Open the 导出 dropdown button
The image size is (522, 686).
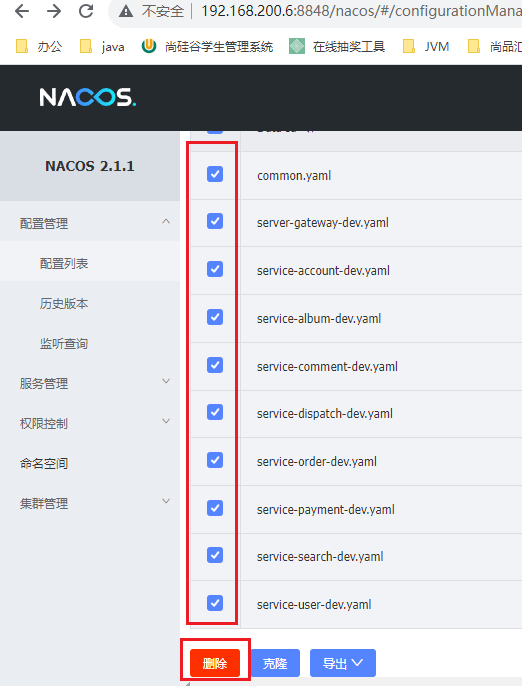(343, 663)
